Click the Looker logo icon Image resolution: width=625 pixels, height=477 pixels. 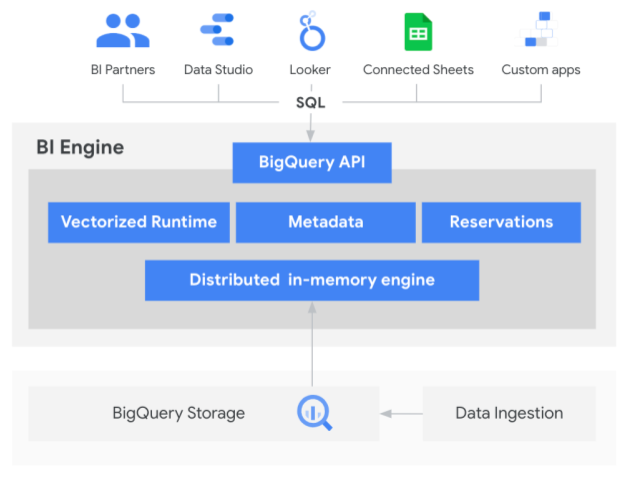point(312,31)
